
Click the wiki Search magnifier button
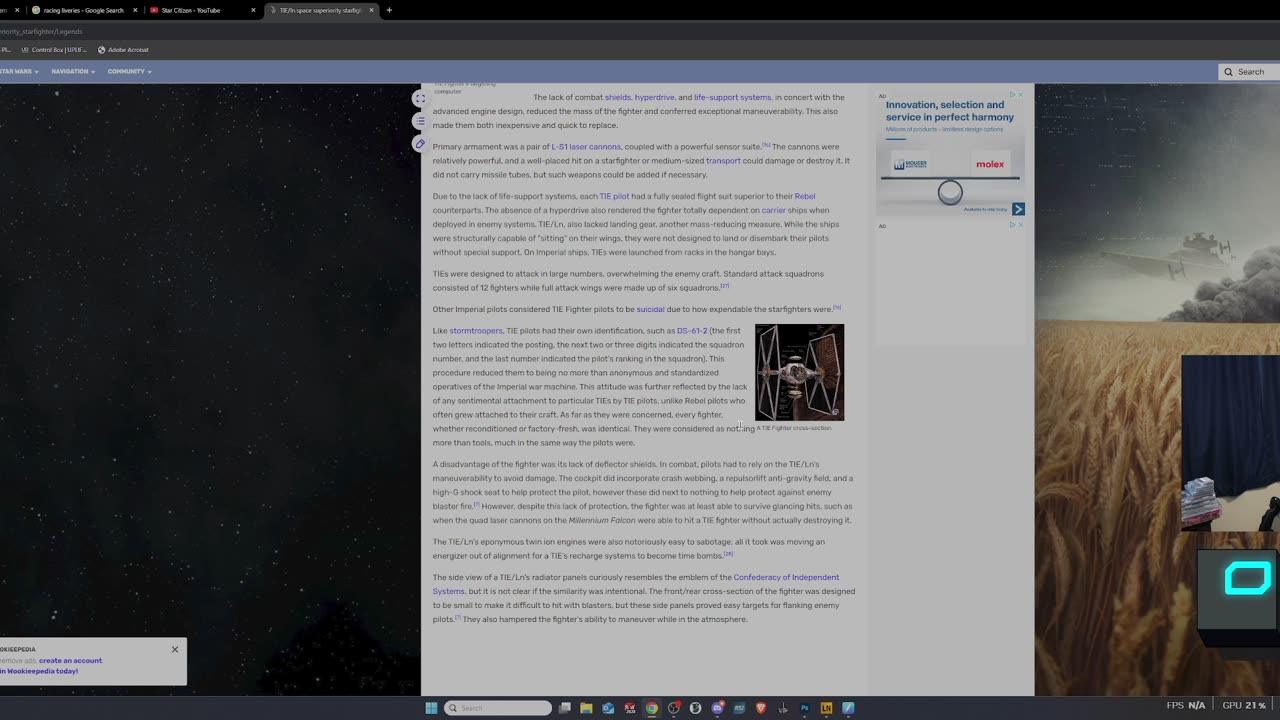1228,72
